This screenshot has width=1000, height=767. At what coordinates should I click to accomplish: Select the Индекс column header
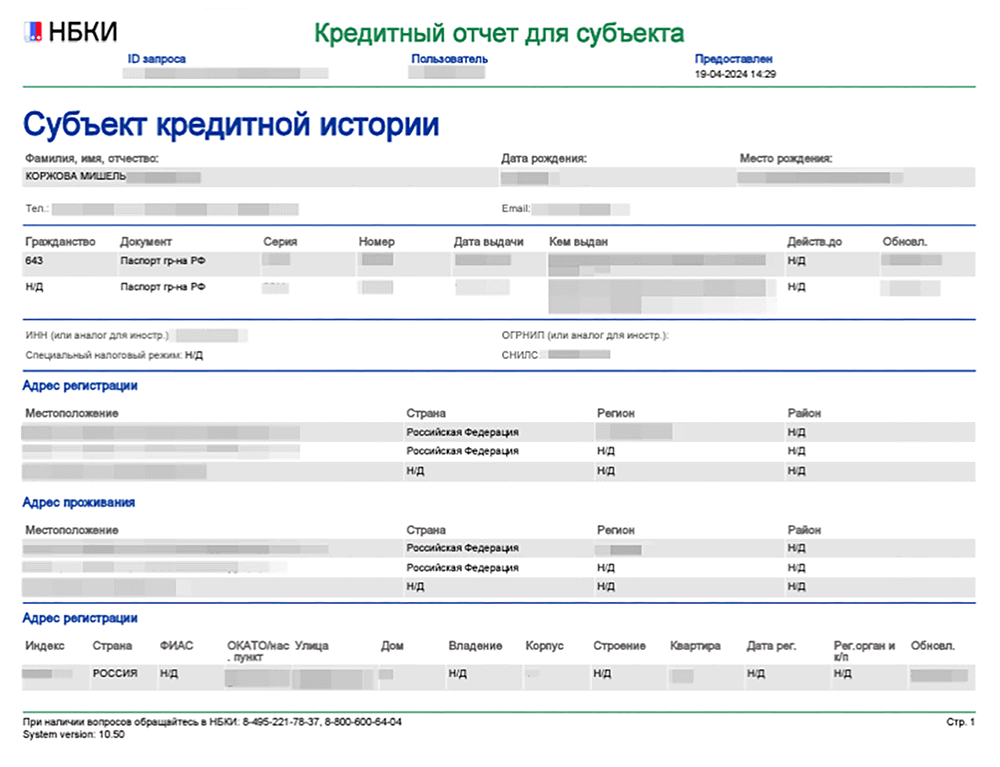point(44,646)
